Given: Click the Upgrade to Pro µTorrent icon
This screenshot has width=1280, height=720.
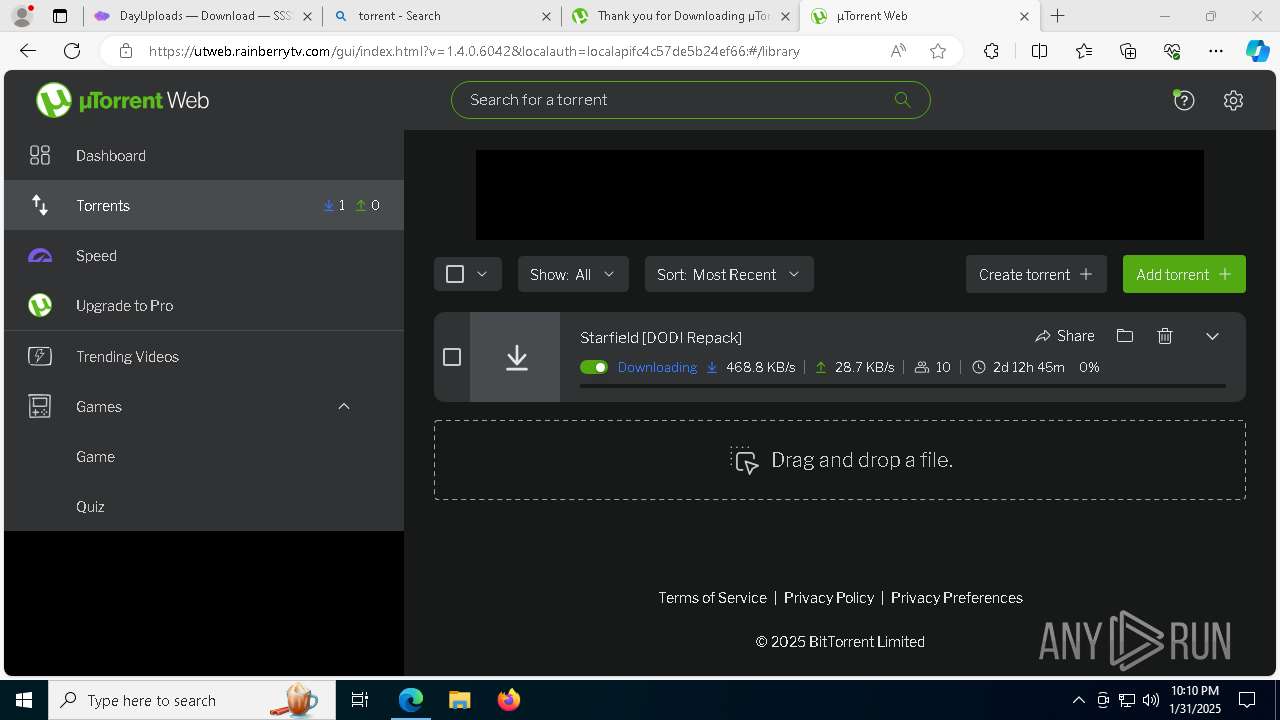Looking at the screenshot, I should 40,305.
